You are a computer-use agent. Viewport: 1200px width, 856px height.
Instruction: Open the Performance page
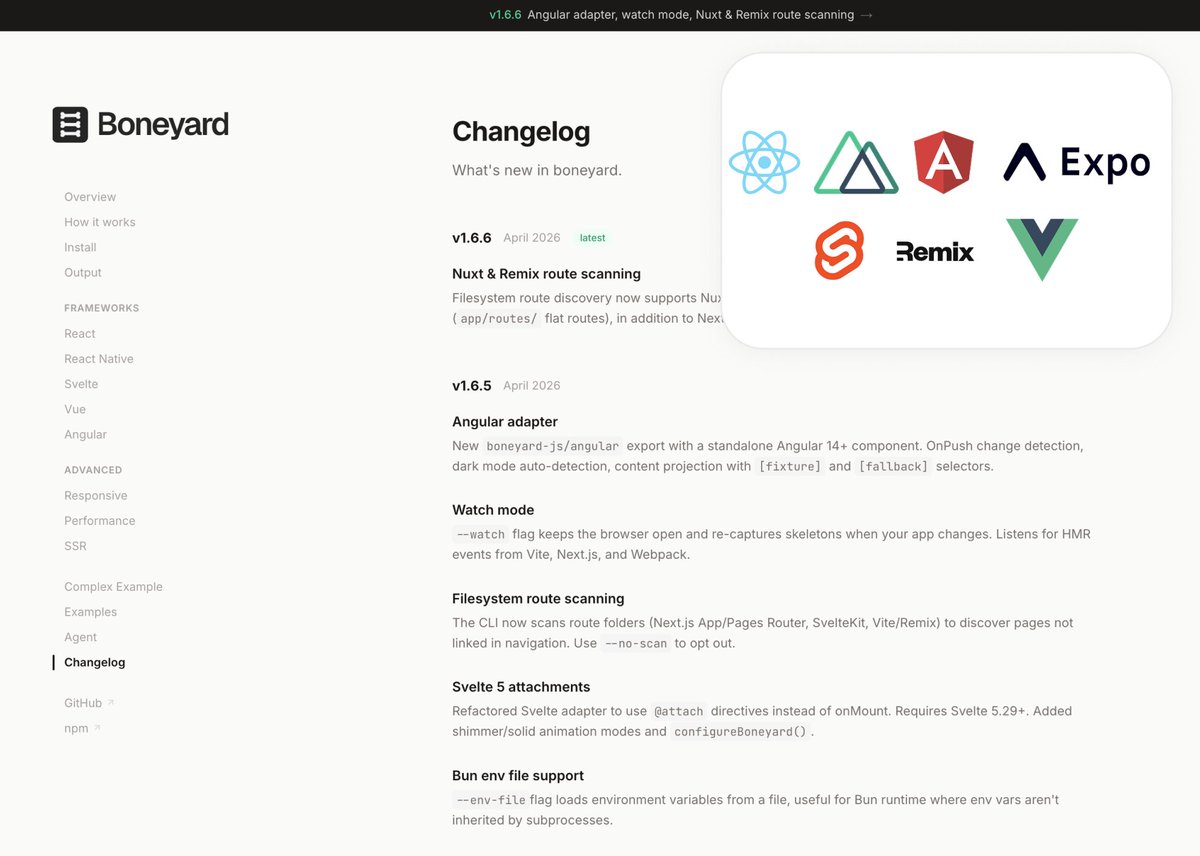point(100,520)
